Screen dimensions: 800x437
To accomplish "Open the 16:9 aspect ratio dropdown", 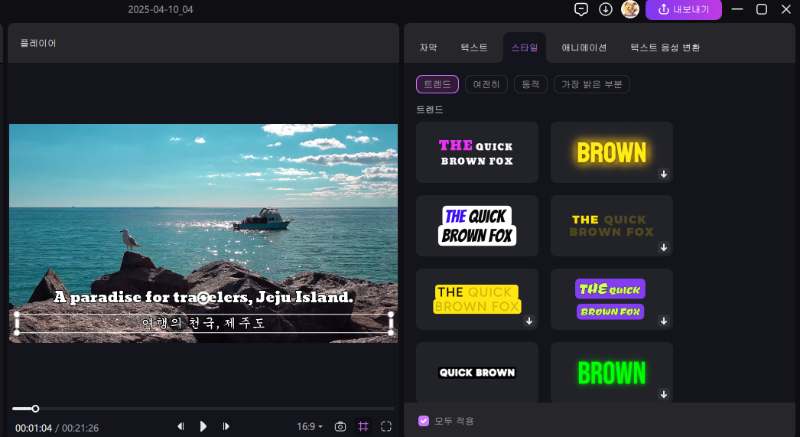I will pyautogui.click(x=310, y=426).
